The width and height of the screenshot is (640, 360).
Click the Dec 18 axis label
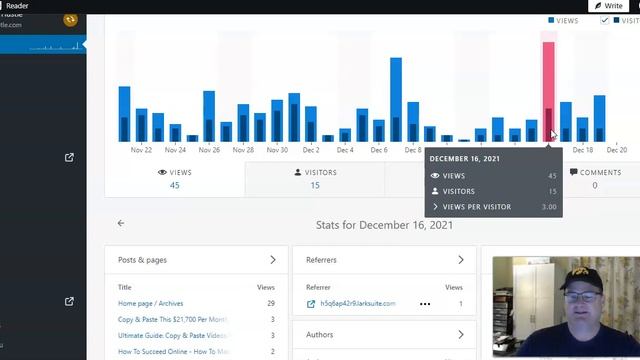pos(583,150)
